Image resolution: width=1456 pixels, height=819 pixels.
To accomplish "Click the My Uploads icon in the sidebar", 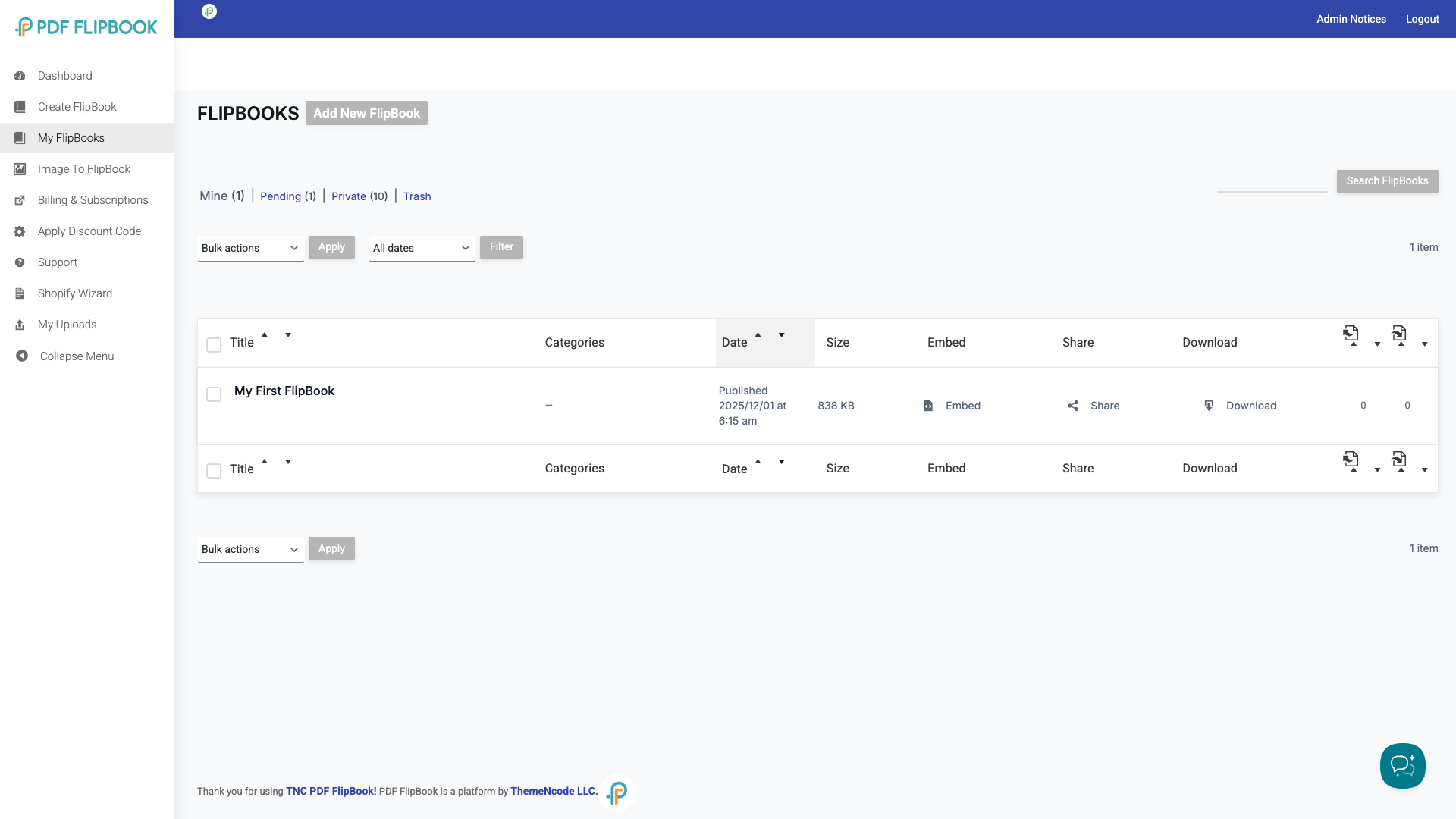I will click(x=20, y=325).
